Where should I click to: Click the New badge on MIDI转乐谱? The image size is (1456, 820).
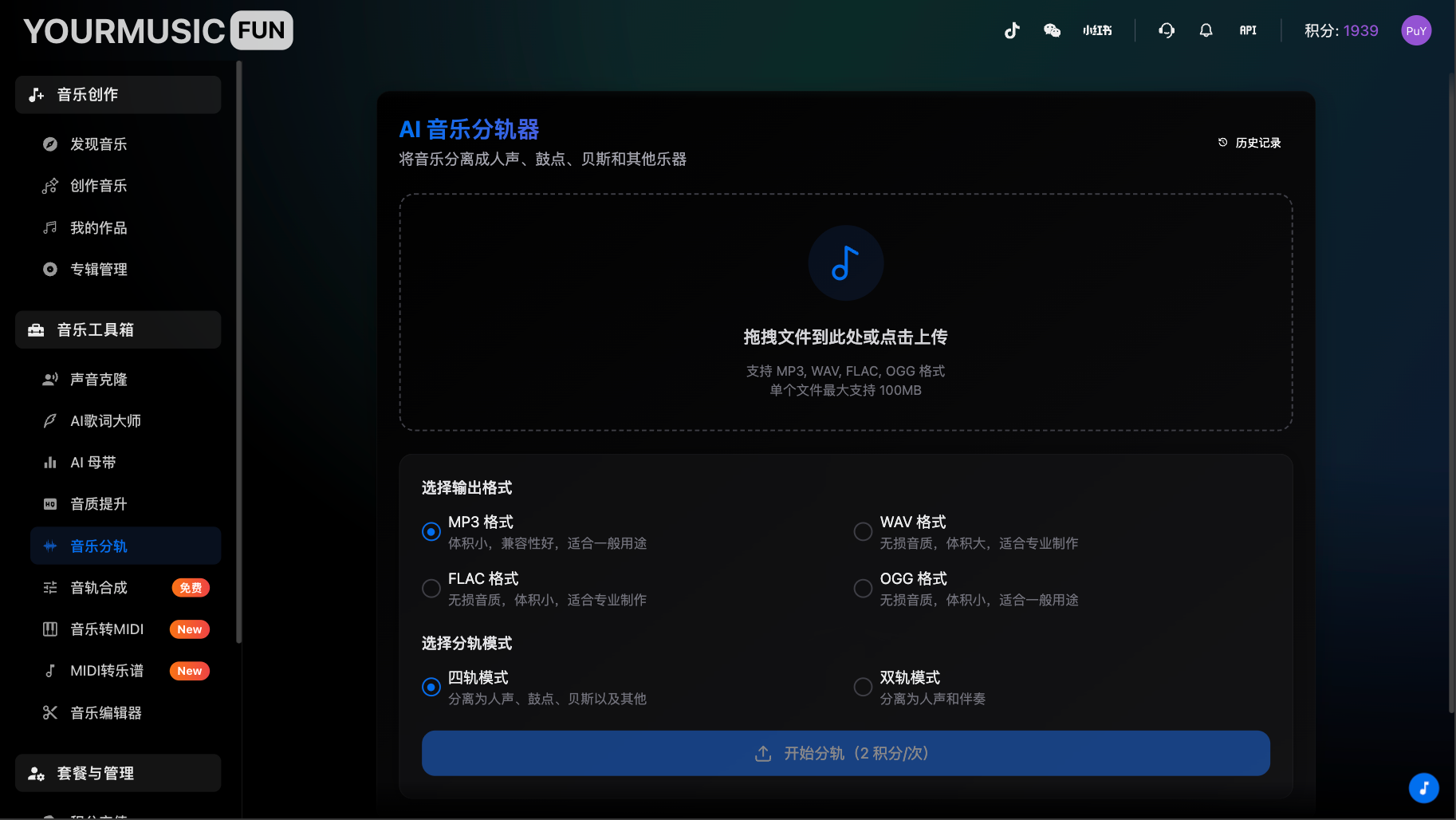(190, 671)
